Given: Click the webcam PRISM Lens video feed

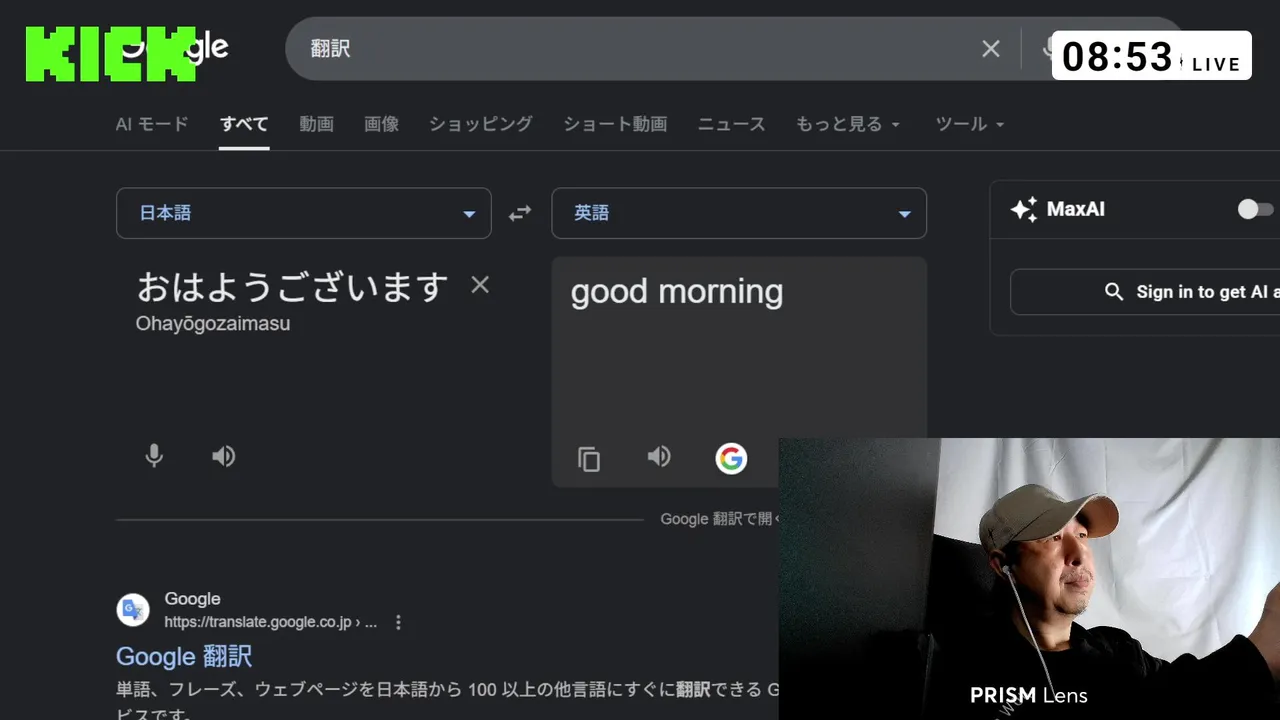Looking at the screenshot, I should 1029,579.
